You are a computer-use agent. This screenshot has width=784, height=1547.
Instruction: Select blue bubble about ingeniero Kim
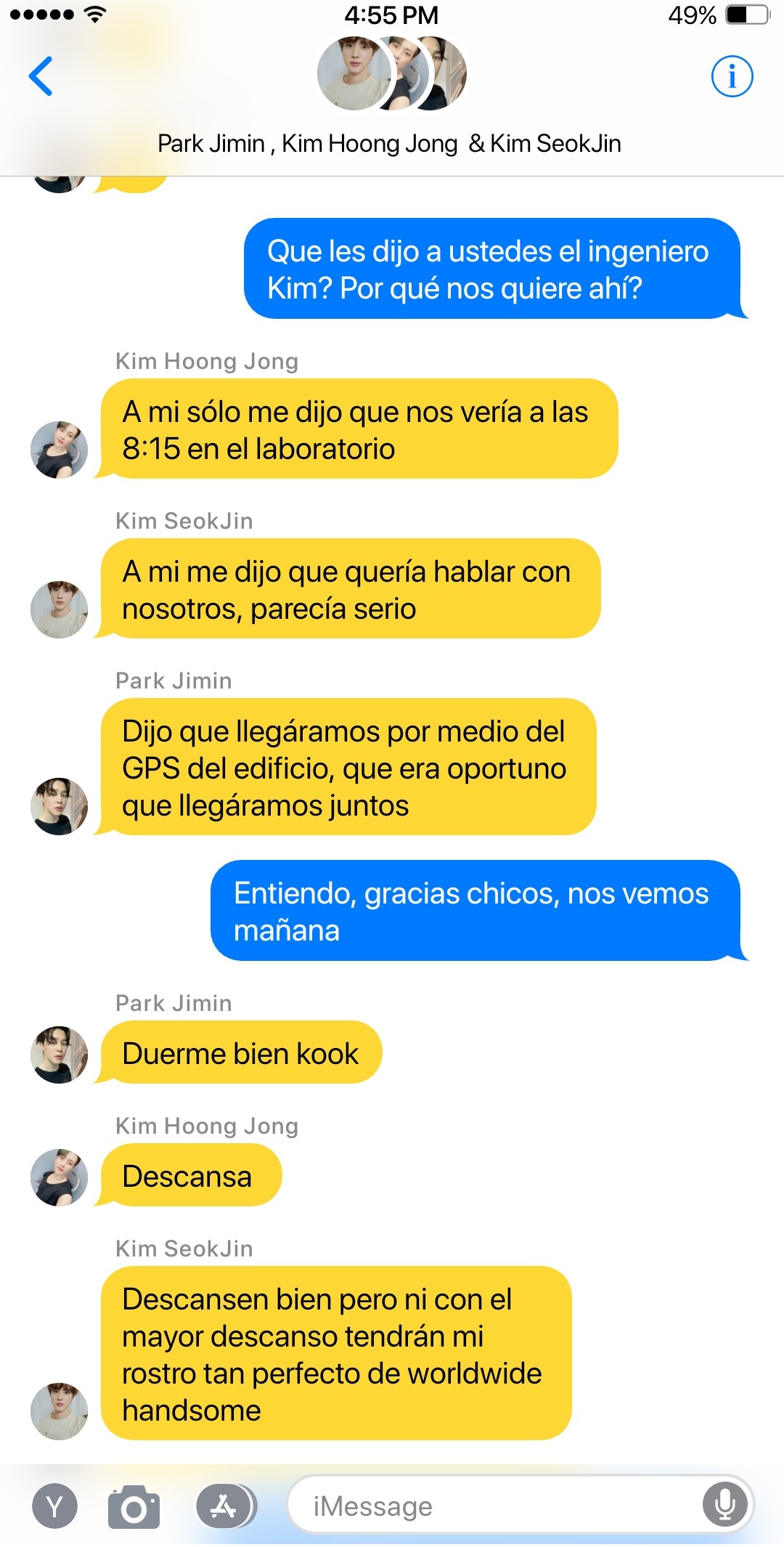click(x=493, y=269)
